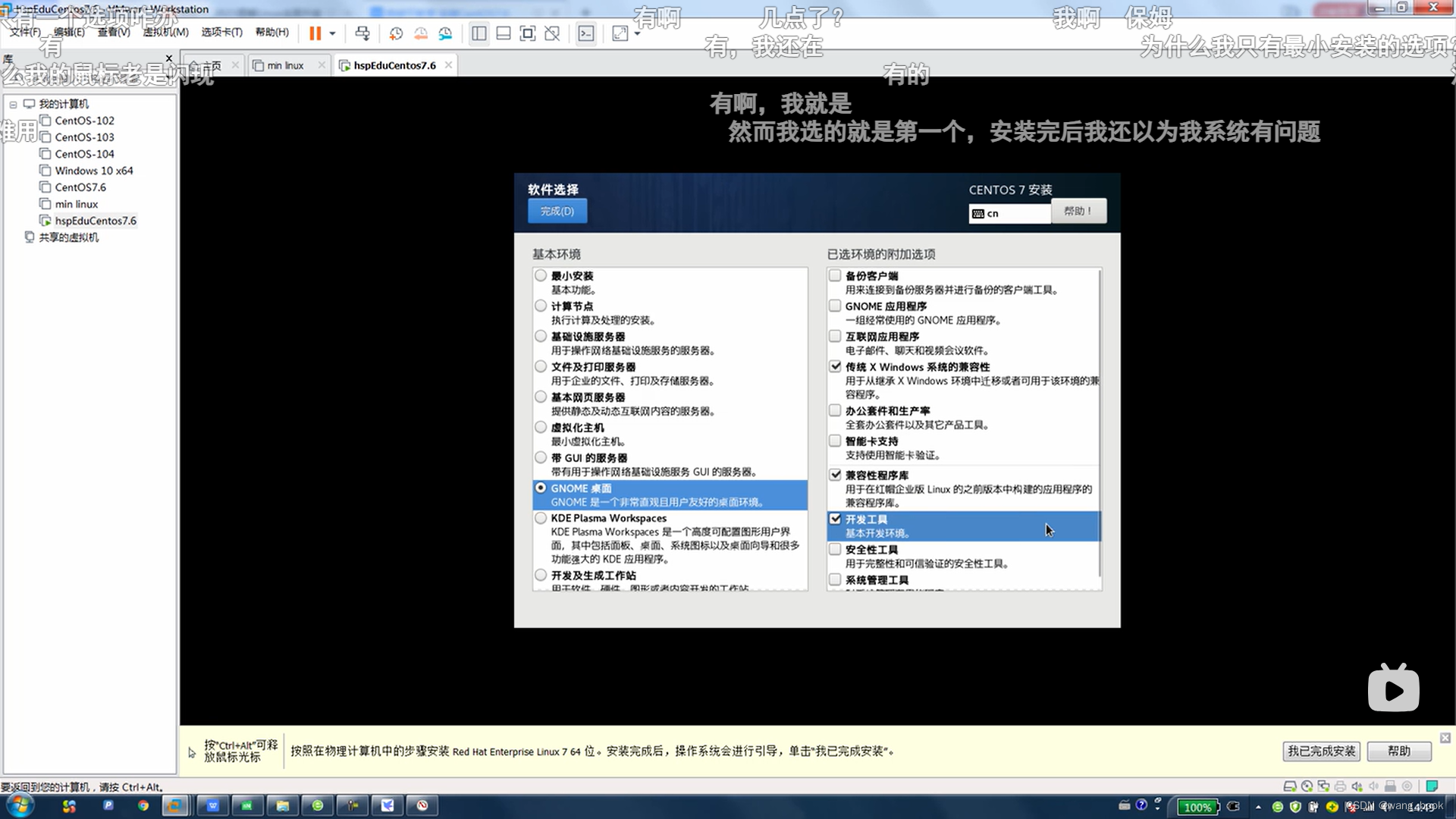Open the Windows Start button
Screen dimensions: 1456x819
20,805
